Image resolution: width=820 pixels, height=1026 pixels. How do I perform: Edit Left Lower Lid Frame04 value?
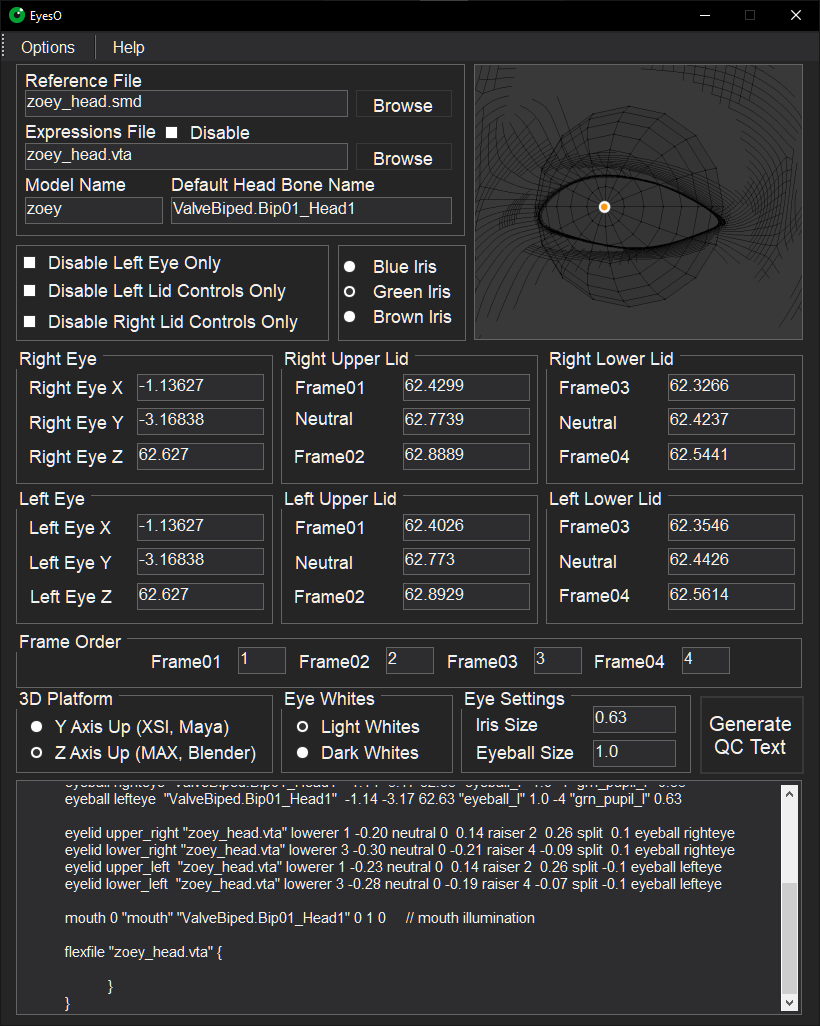[731, 596]
